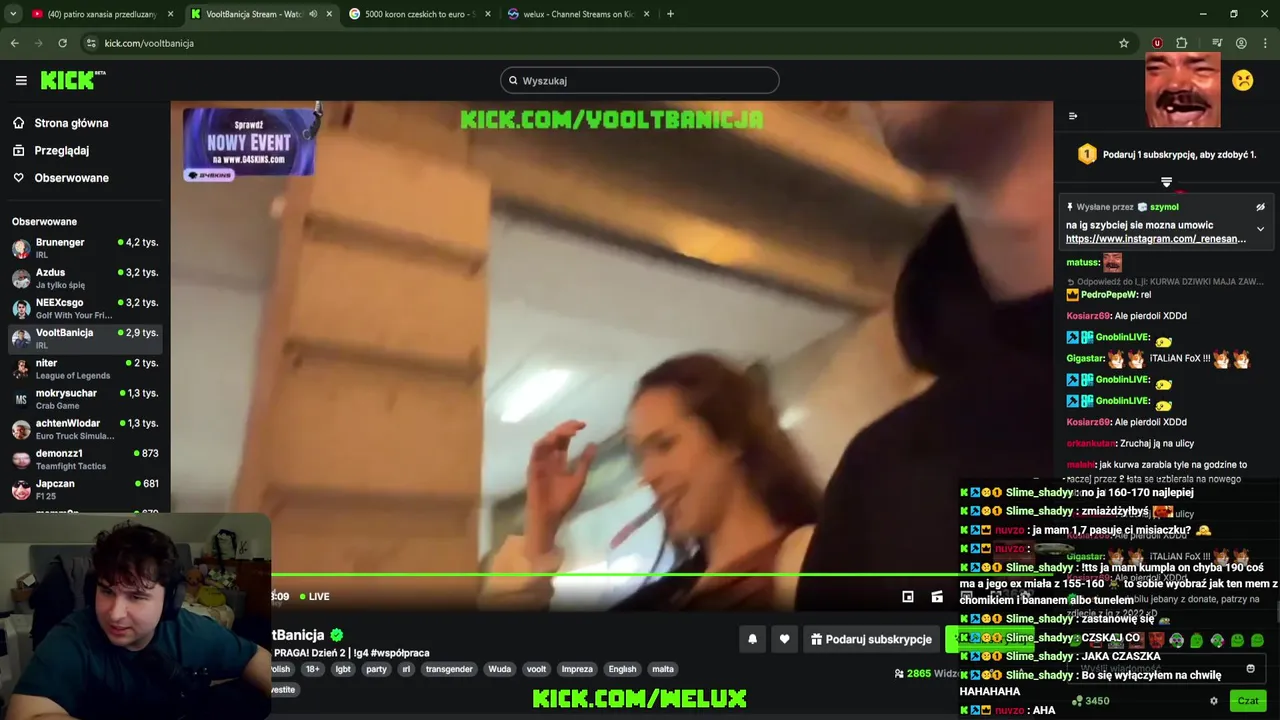Viewport: 1280px width, 720px height.
Task: Focus the Wyszukaj search field
Action: click(x=640, y=81)
